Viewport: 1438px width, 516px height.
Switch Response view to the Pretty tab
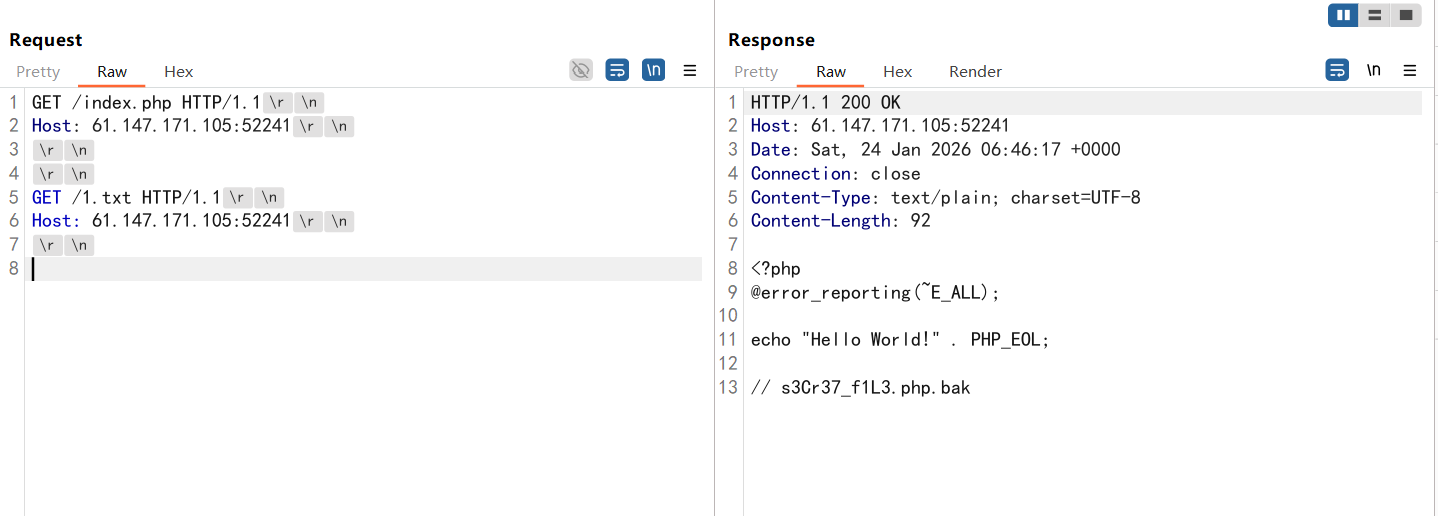756,72
